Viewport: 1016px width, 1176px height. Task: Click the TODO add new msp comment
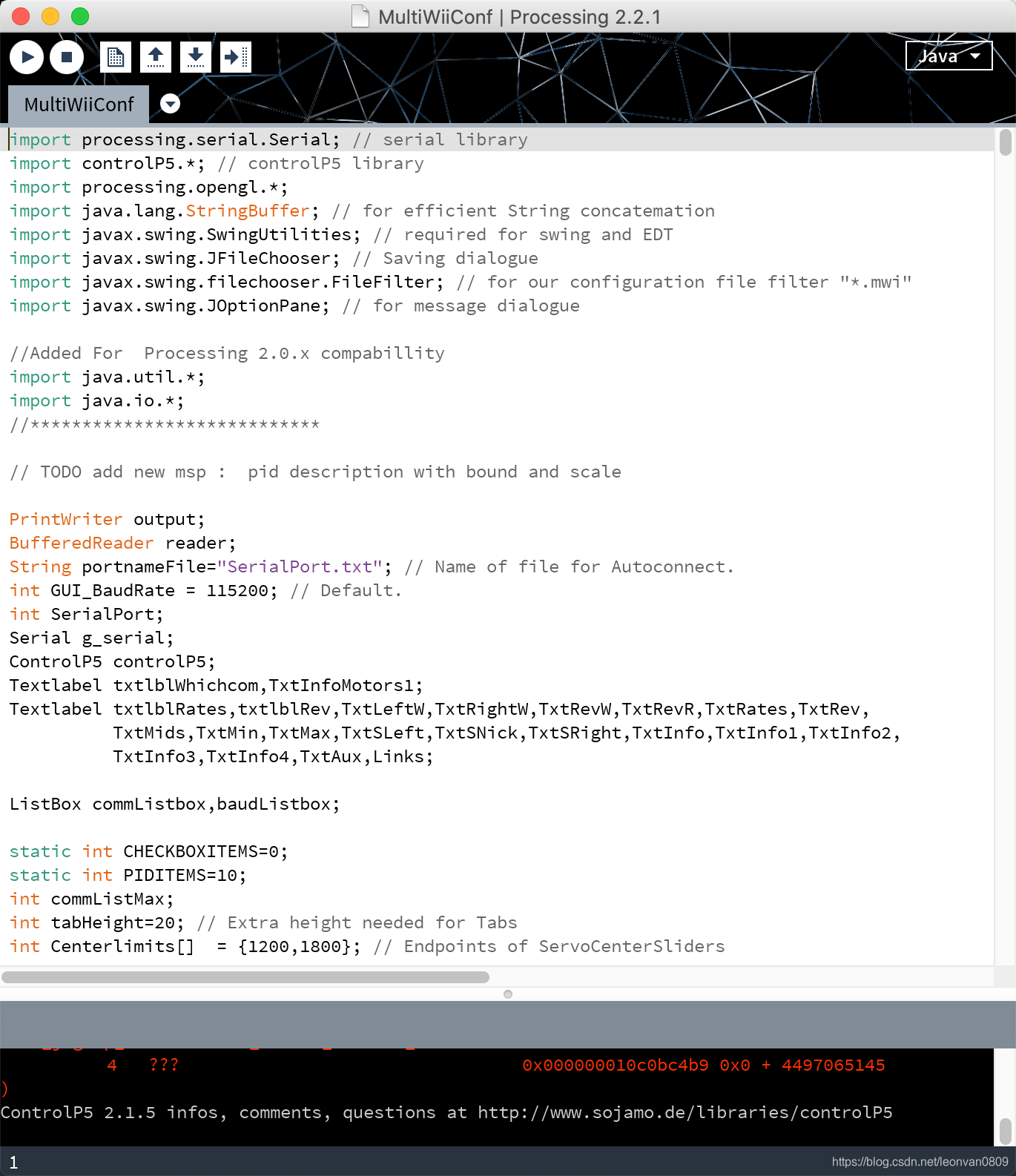click(315, 472)
